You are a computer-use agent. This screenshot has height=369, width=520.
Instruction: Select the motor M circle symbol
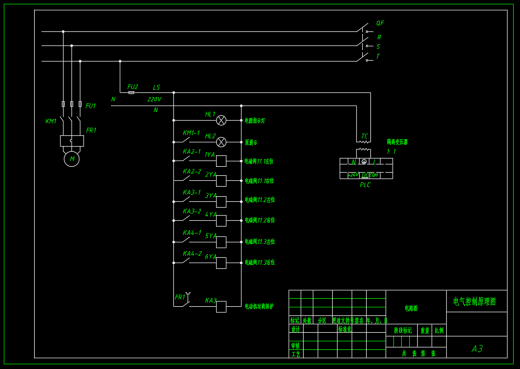click(x=72, y=159)
